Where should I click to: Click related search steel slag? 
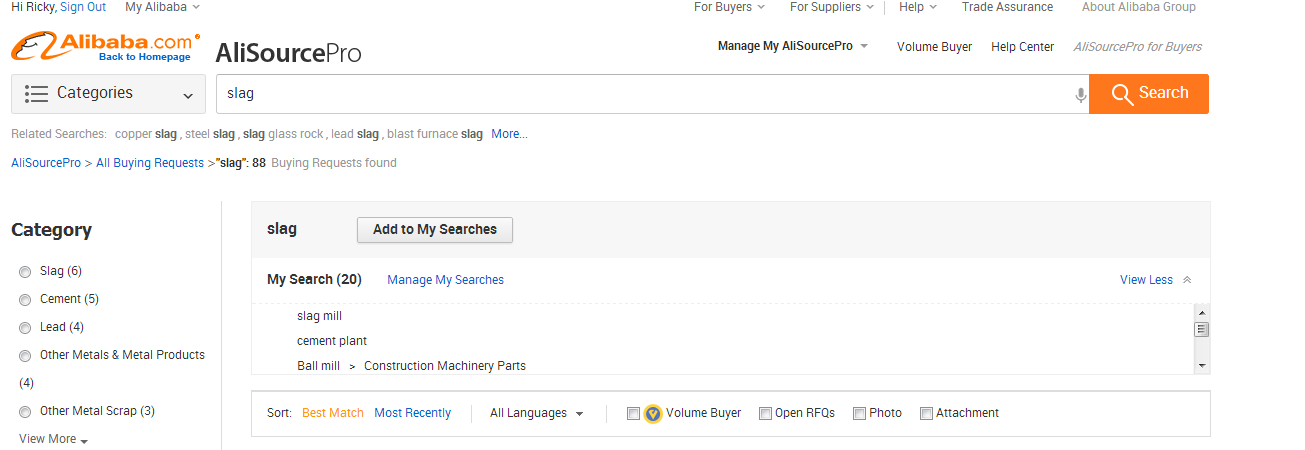(210, 134)
